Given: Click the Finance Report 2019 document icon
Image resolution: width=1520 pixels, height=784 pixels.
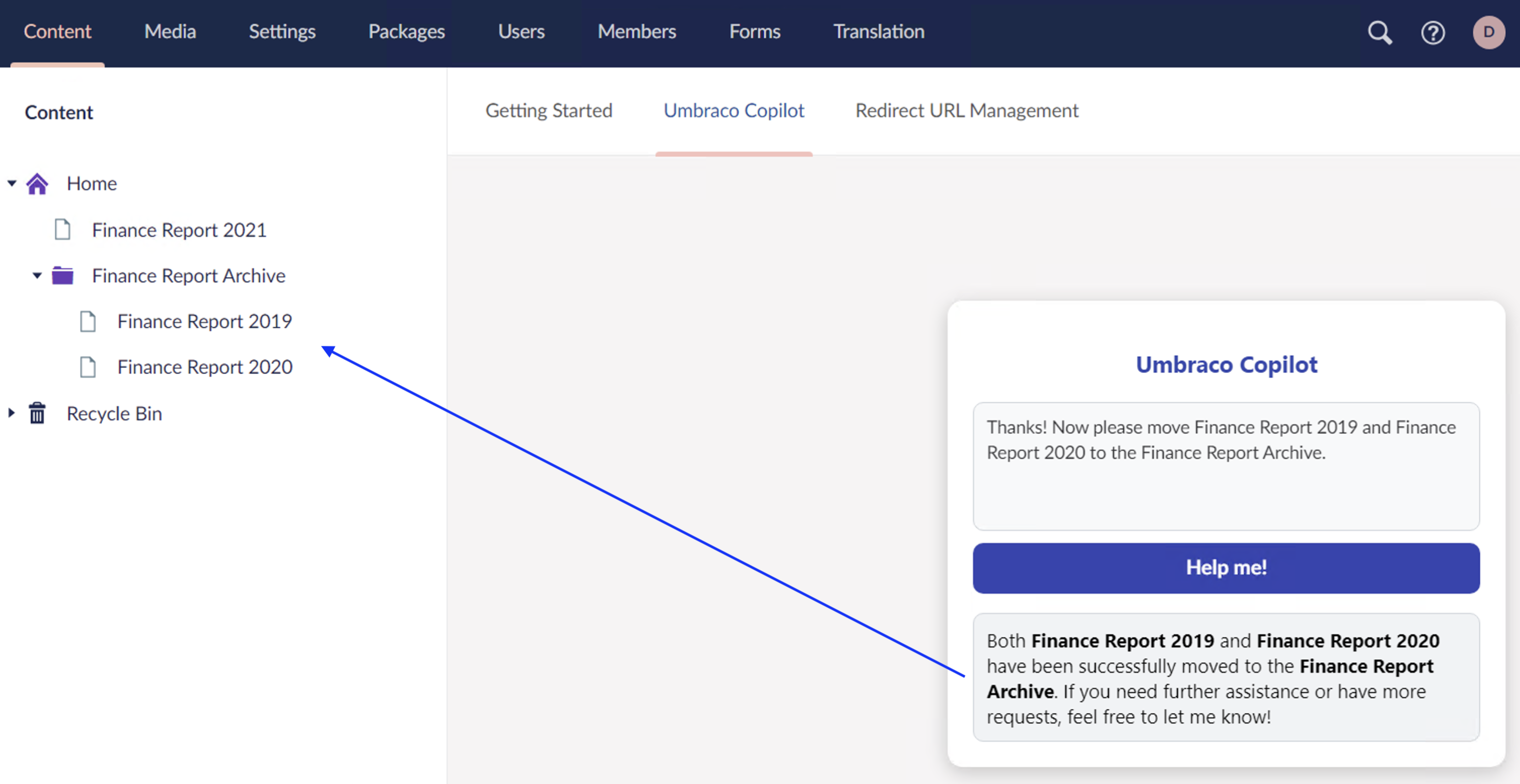Looking at the screenshot, I should click(x=88, y=321).
